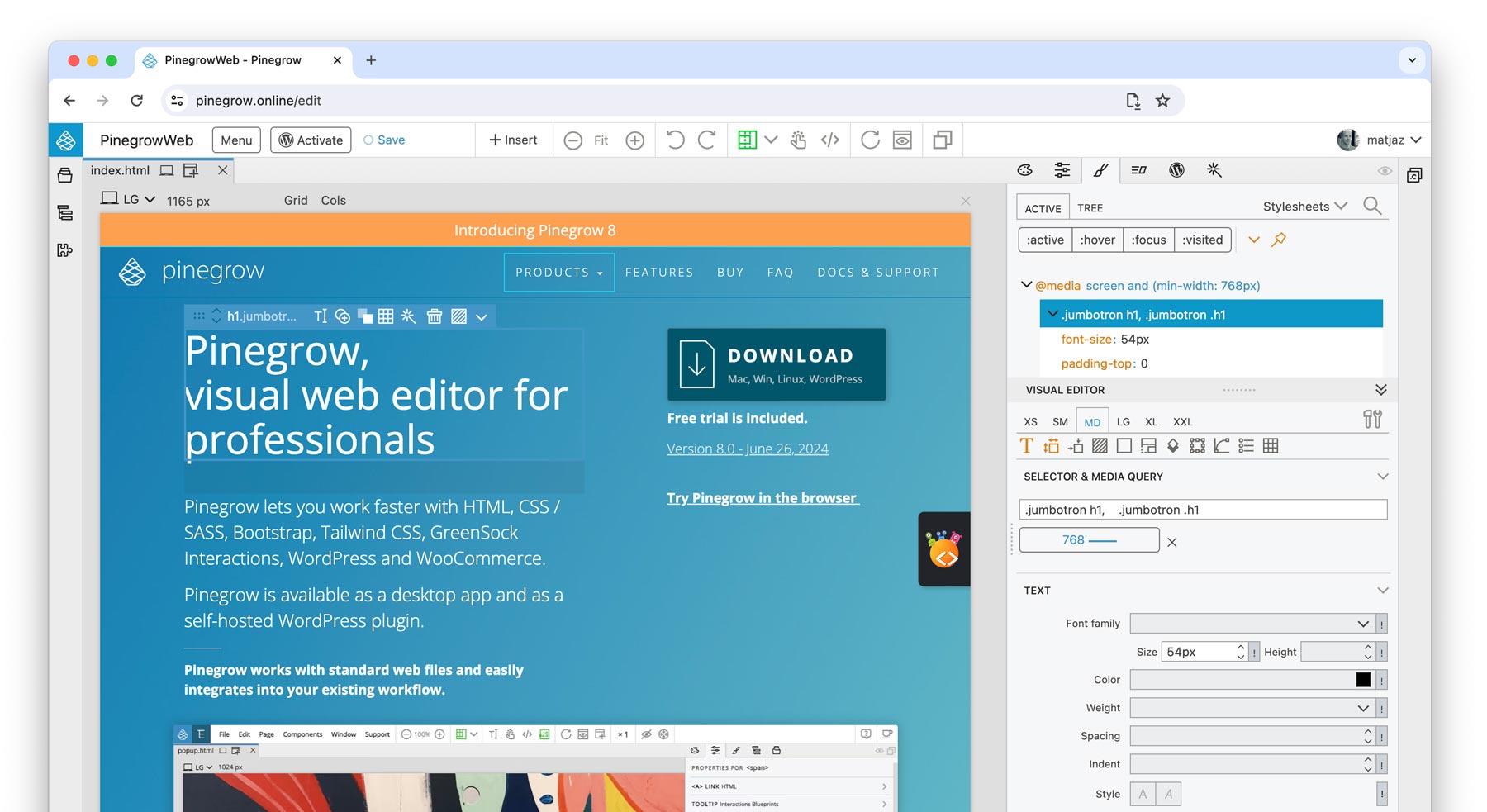The height and width of the screenshot is (812, 1487).
Task: Pin the selected CSS rule
Action: [1279, 240]
